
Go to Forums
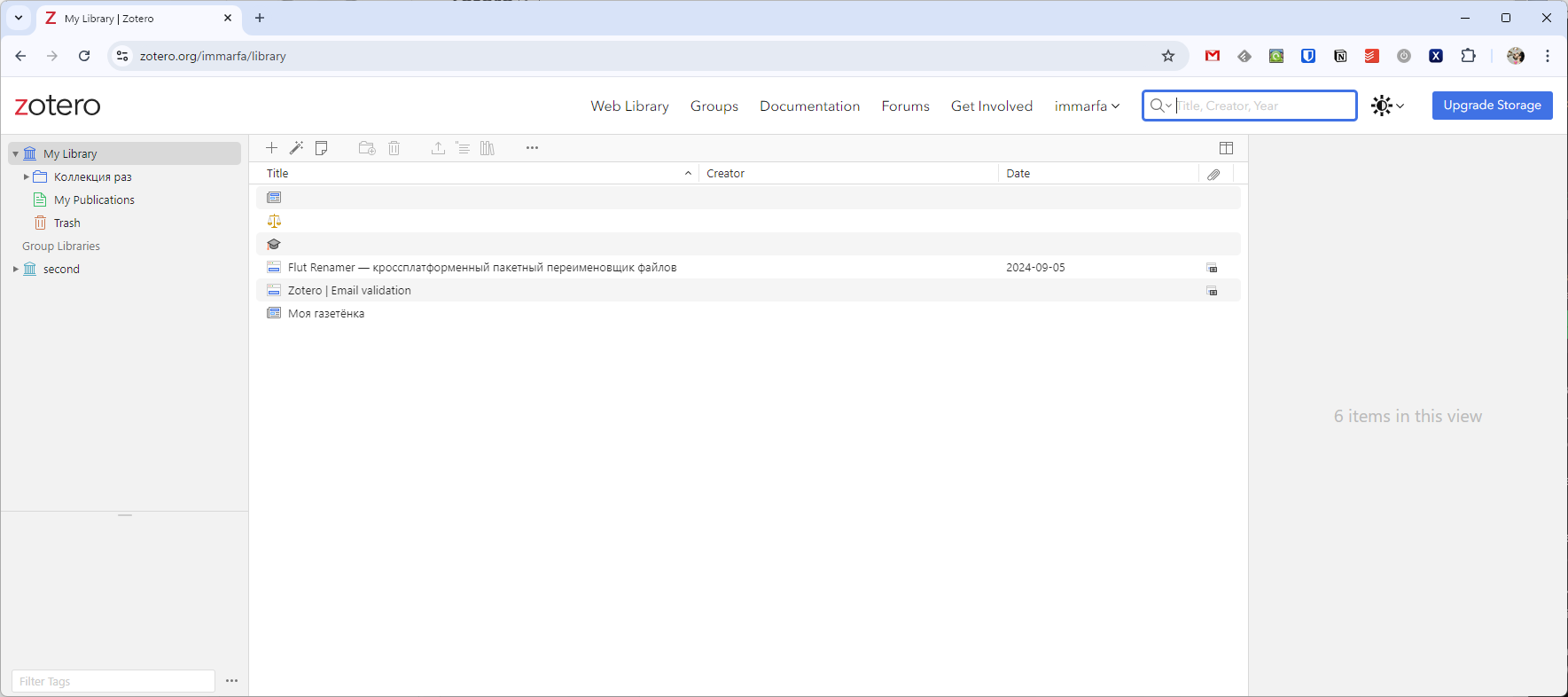pos(905,106)
